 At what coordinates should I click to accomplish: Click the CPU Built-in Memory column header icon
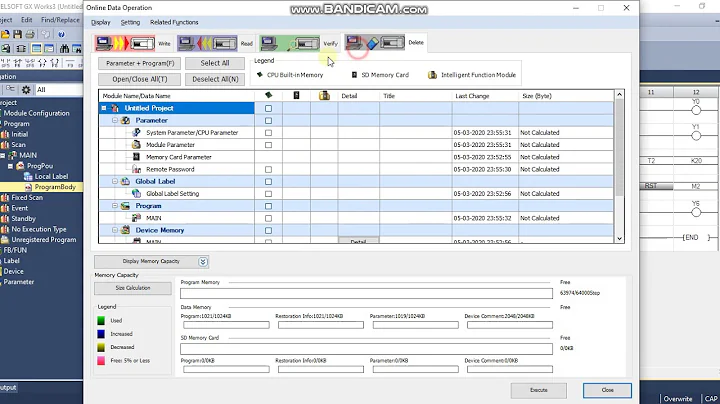[x=269, y=95]
